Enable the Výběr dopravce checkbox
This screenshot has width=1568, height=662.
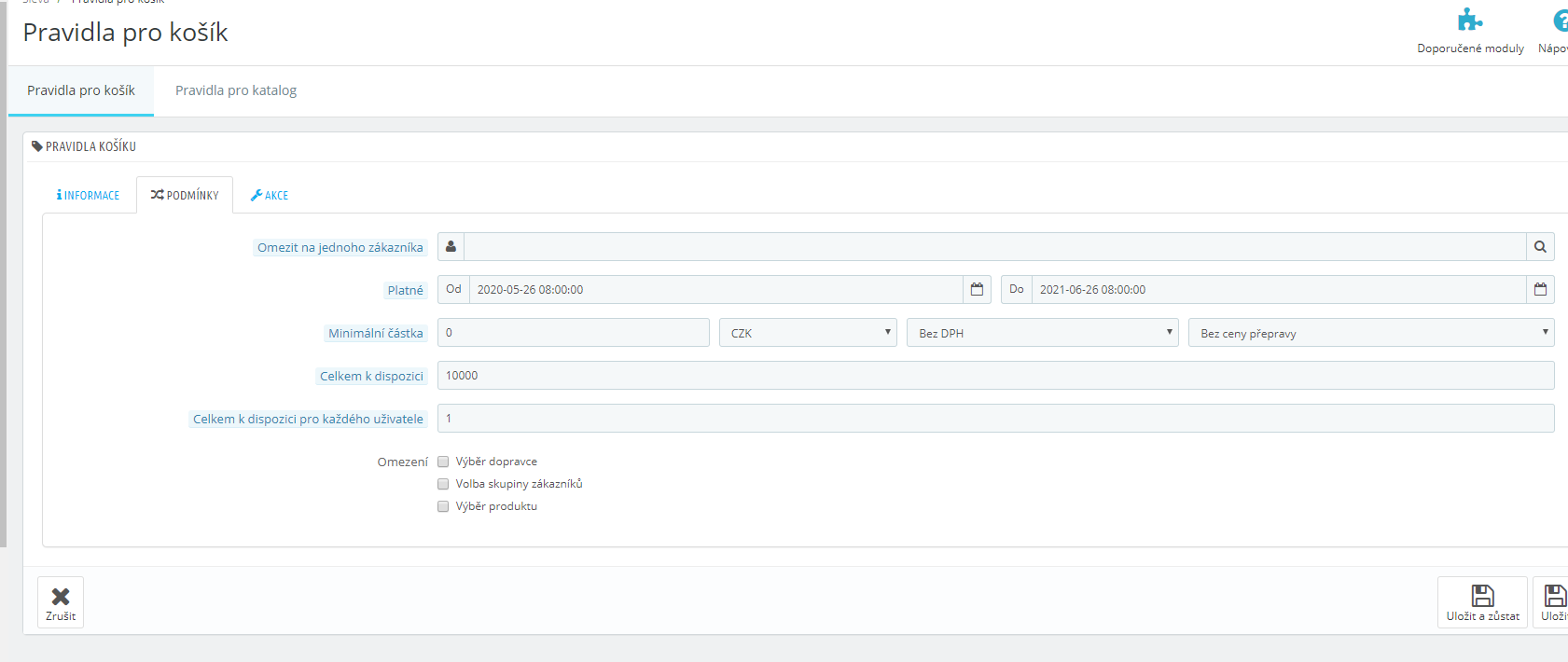[443, 462]
